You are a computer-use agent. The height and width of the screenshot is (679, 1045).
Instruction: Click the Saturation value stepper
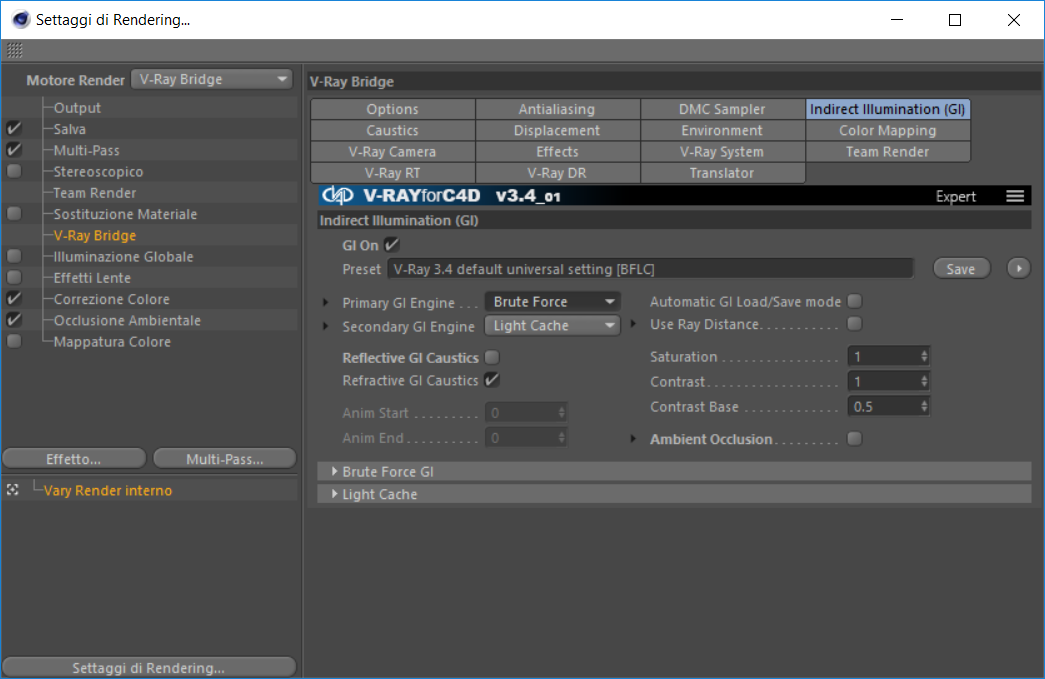[924, 356]
